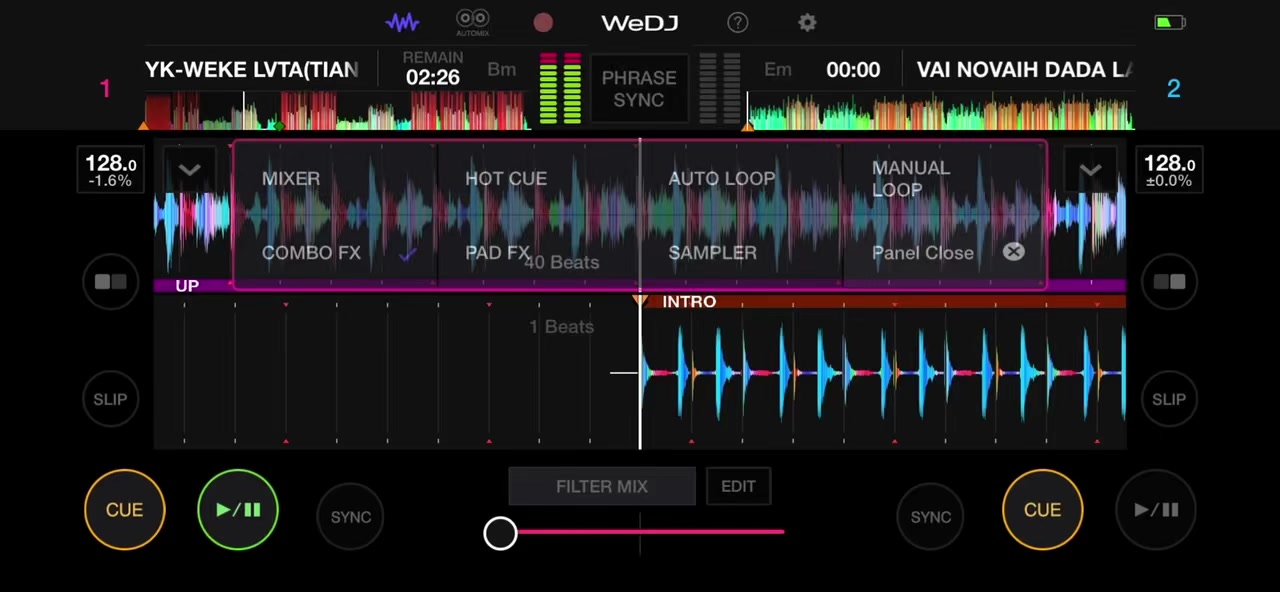The height and width of the screenshot is (592, 1280).
Task: Tap the EDIT button
Action: [x=738, y=486]
